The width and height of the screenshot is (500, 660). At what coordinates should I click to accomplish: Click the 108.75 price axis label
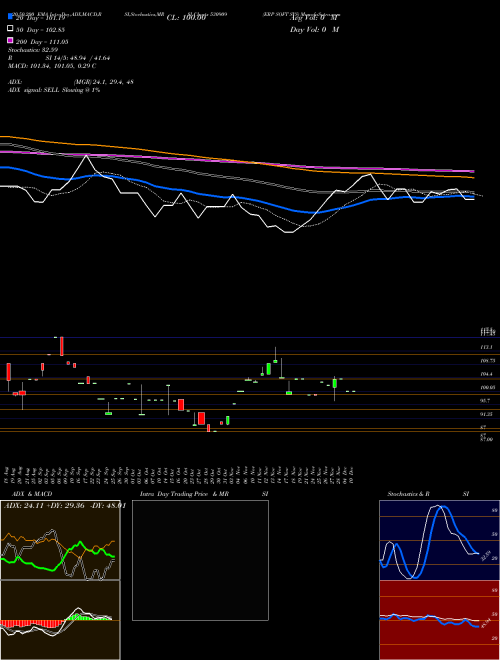(487, 361)
